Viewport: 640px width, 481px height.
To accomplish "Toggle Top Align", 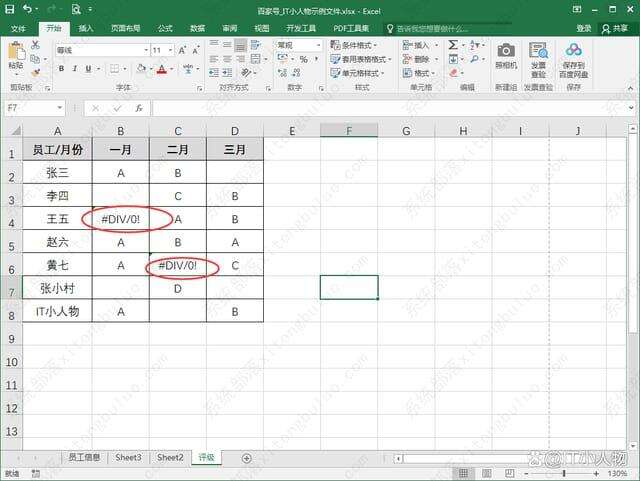I will (214, 44).
